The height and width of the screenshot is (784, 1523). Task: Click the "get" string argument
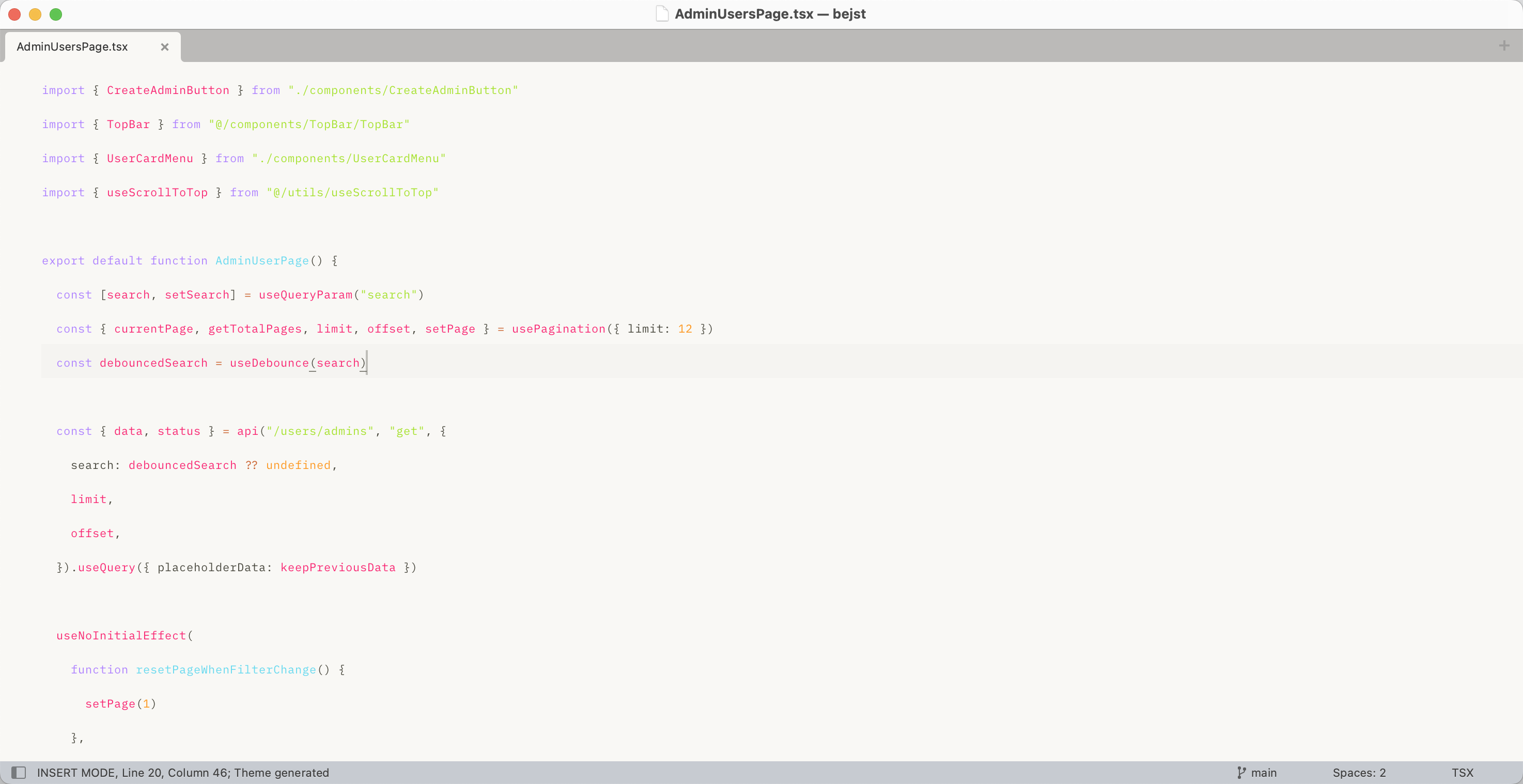tap(407, 431)
